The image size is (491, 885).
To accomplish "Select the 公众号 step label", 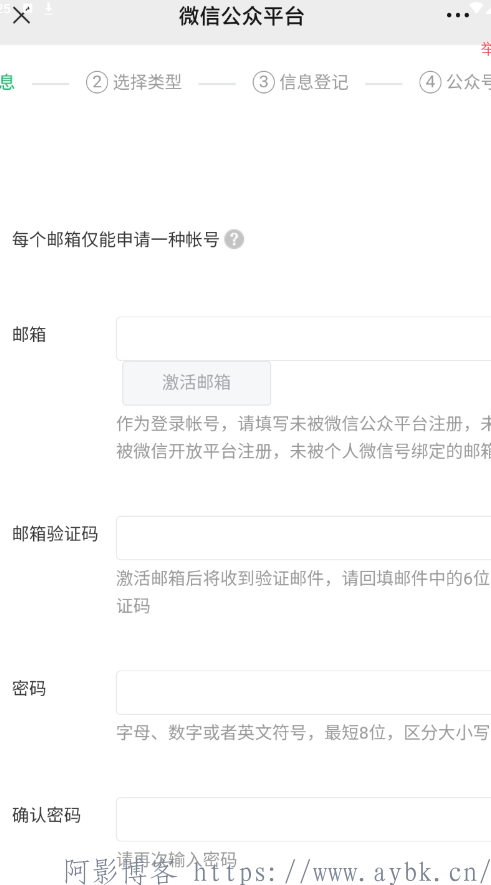I will click(468, 82).
